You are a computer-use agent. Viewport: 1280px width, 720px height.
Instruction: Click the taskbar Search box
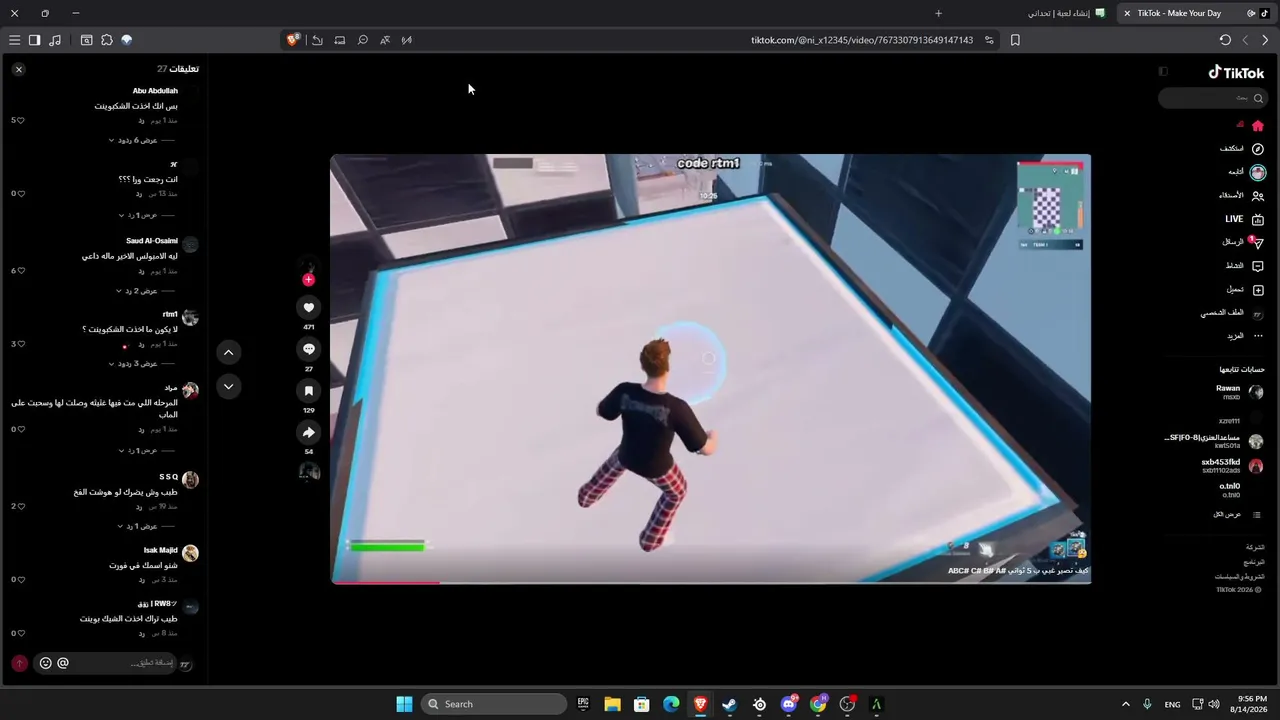[x=494, y=704]
